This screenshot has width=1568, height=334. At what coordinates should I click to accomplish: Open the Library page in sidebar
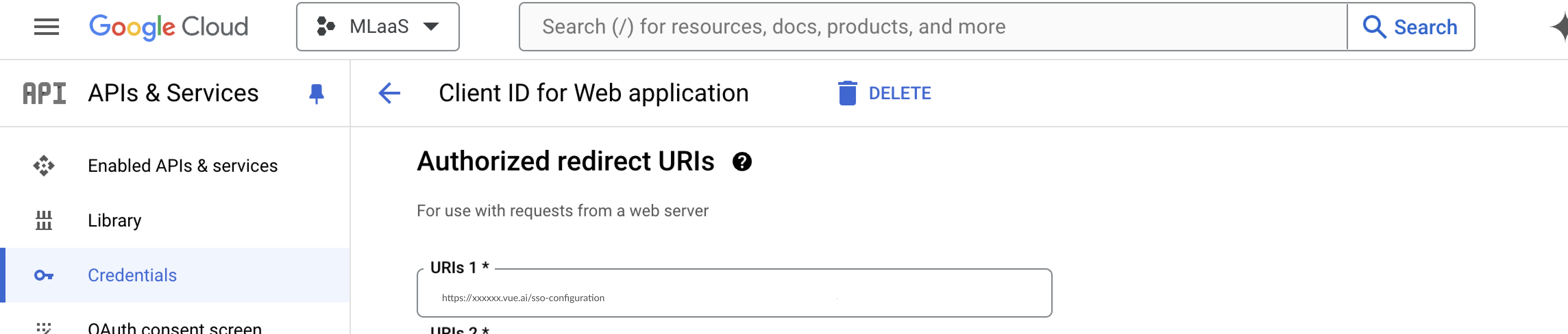114,220
